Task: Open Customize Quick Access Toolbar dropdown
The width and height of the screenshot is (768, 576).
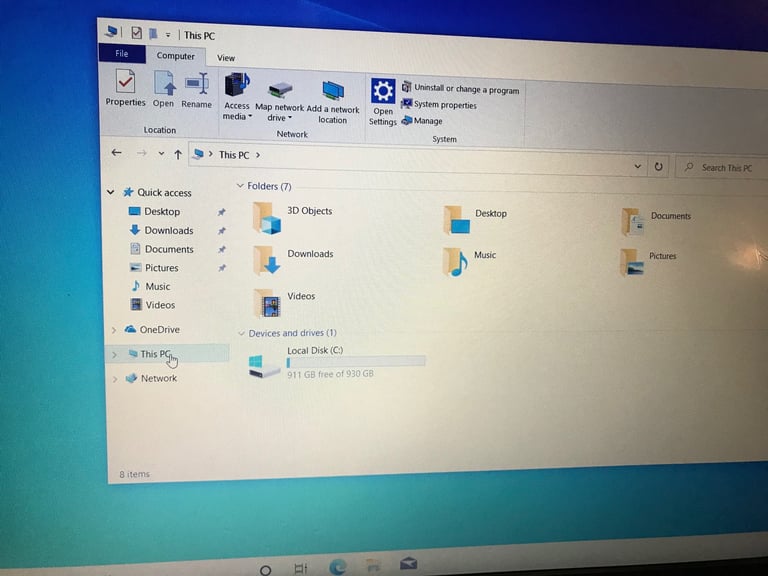Action: pyautogui.click(x=168, y=35)
